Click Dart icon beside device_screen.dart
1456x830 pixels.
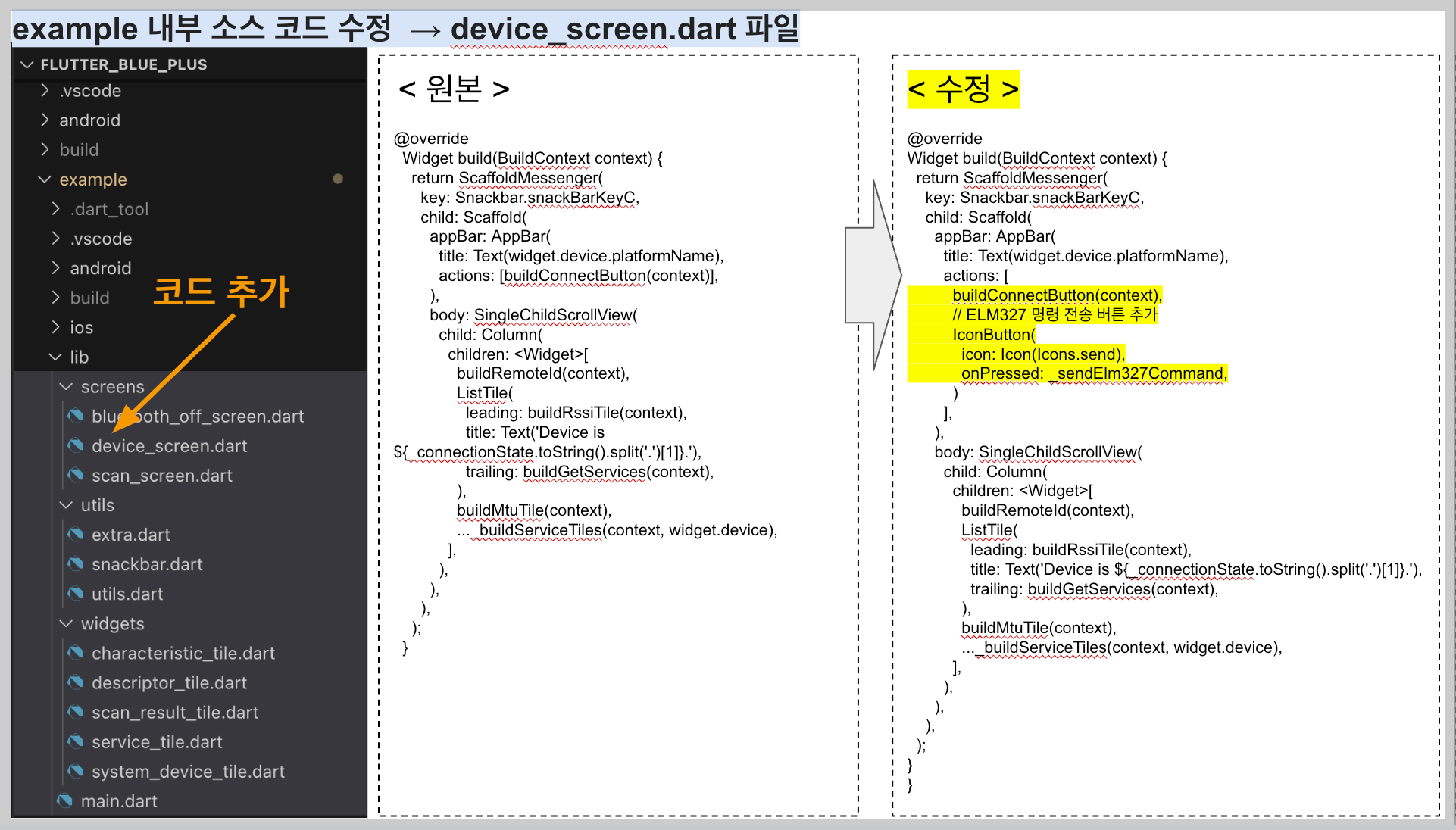click(75, 446)
